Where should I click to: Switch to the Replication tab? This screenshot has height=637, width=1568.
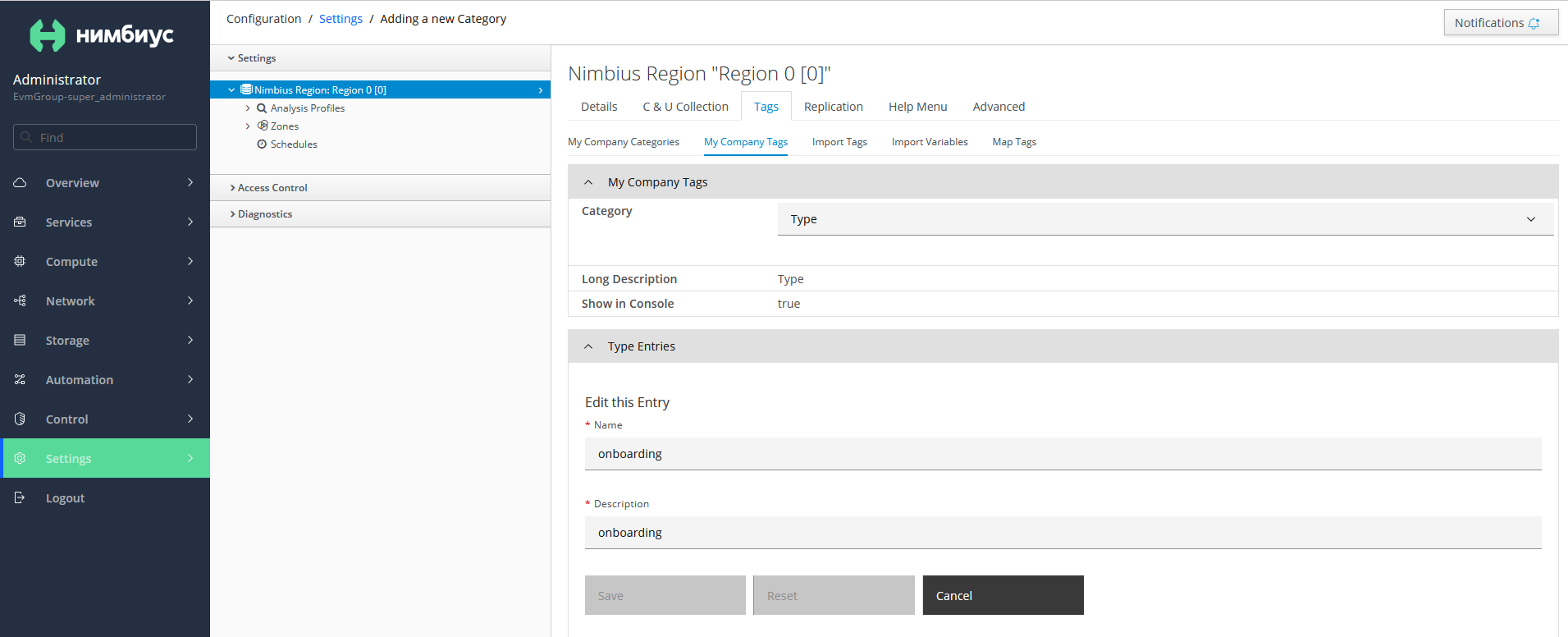[834, 107]
